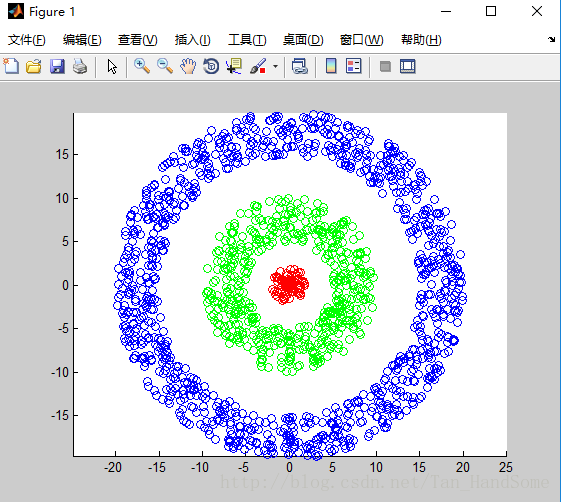Open the 工具(T) menu

[247, 40]
